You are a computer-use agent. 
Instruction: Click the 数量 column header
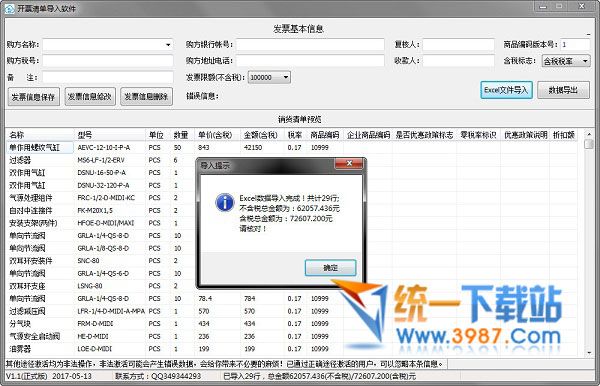[182, 135]
